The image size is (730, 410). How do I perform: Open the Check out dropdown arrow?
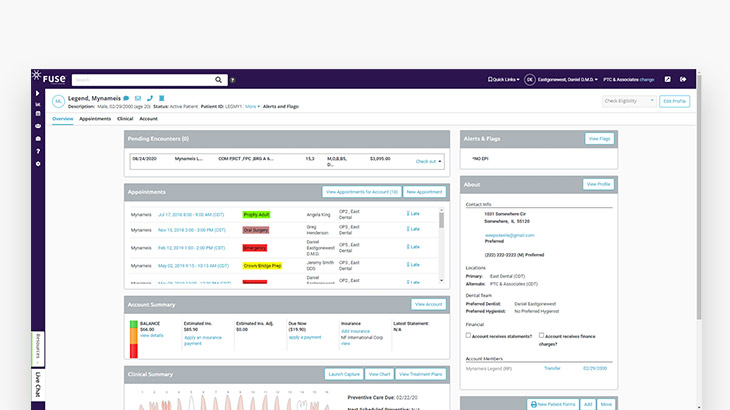(x=440, y=161)
